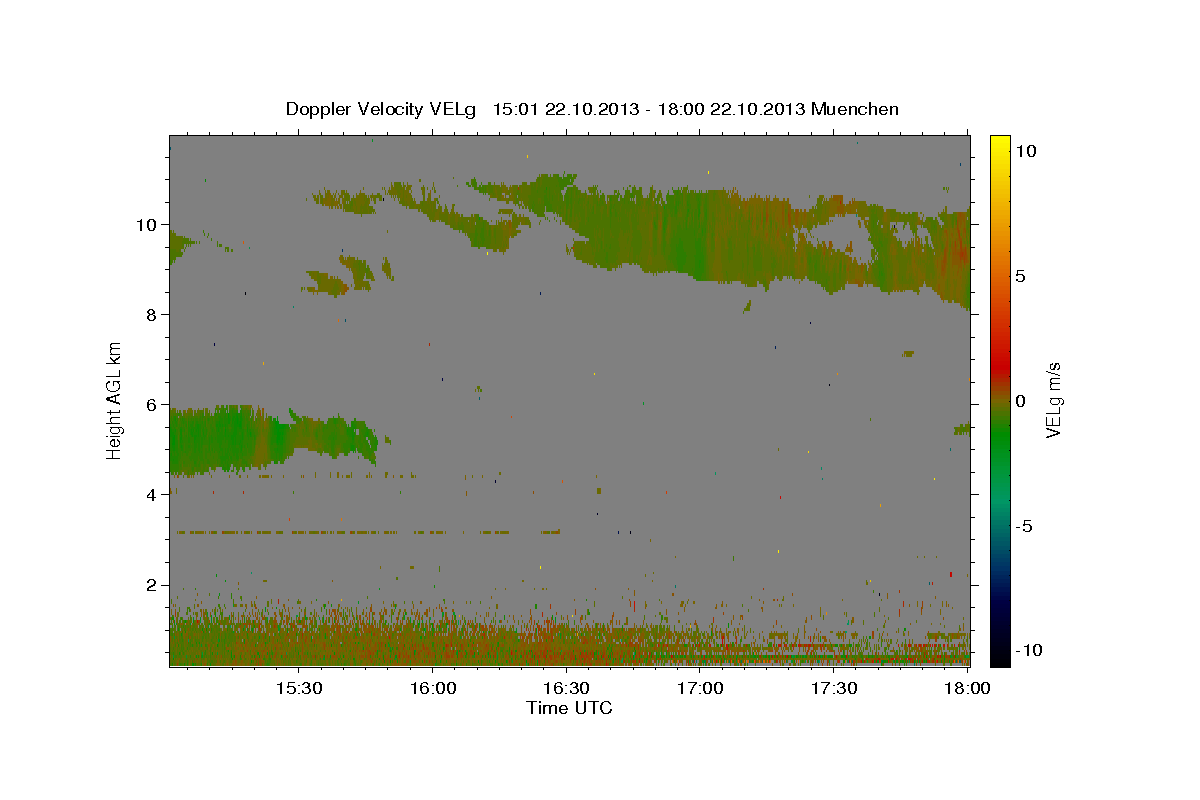Click the colorbar value 5
1200x800 pixels.
click(x=1020, y=275)
